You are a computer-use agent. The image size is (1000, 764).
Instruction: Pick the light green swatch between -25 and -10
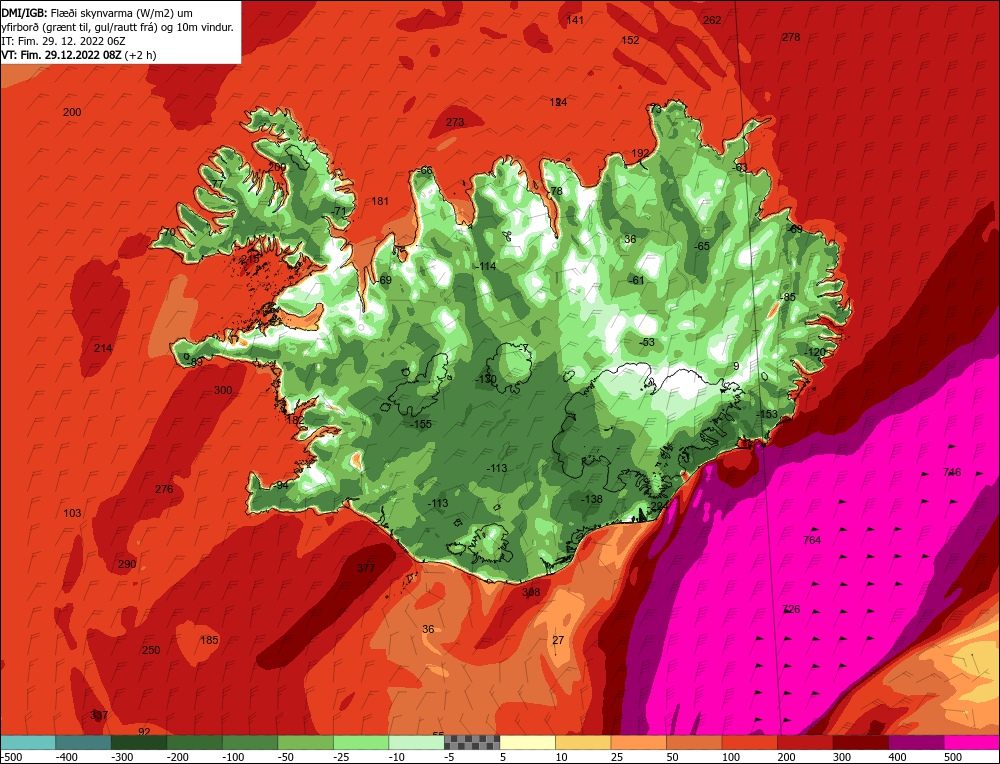coord(361,742)
